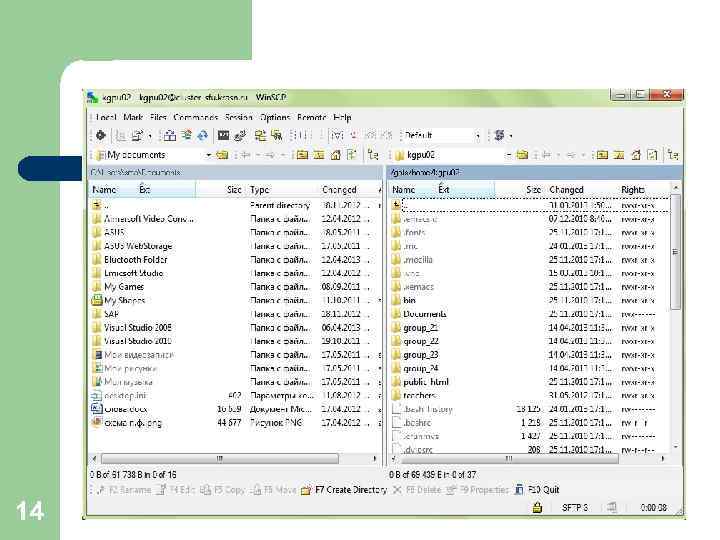
Task: Go to root directory in local panel
Action: [x=319, y=155]
